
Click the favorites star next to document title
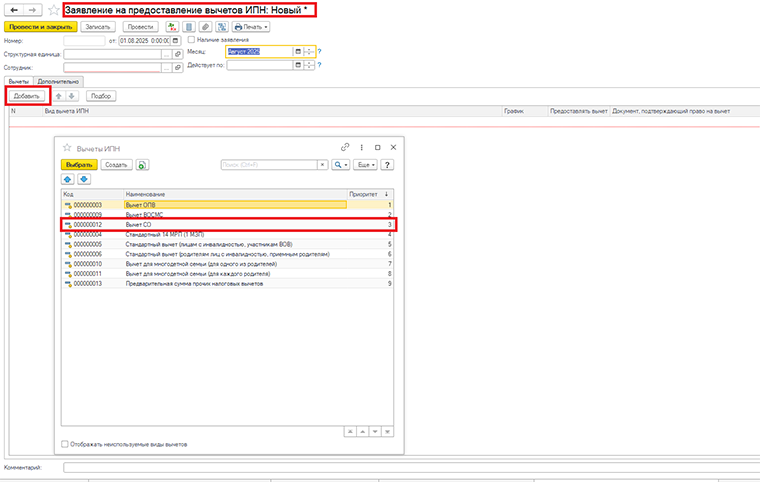53,10
